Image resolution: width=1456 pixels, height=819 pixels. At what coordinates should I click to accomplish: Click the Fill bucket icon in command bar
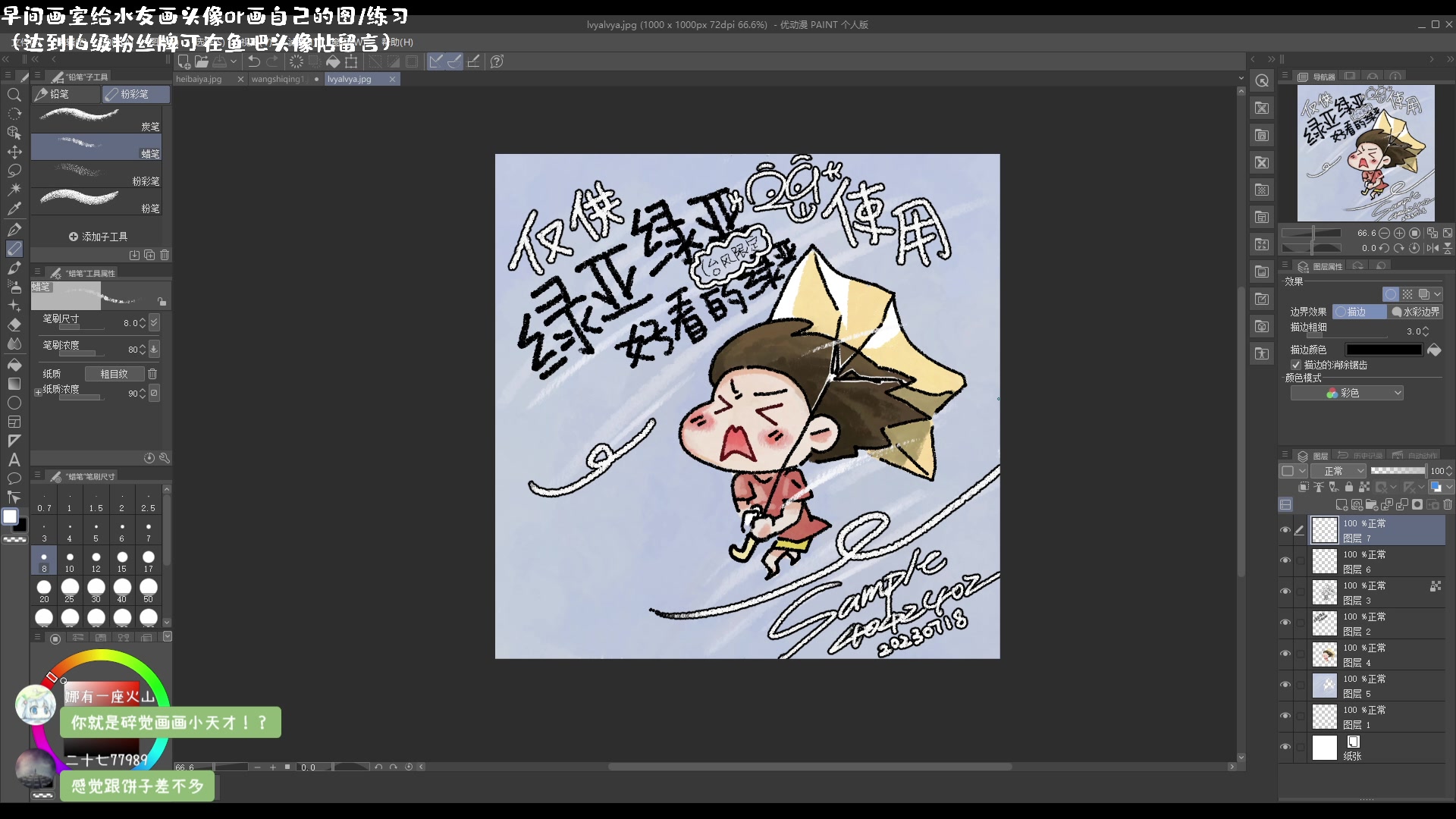coord(333,61)
